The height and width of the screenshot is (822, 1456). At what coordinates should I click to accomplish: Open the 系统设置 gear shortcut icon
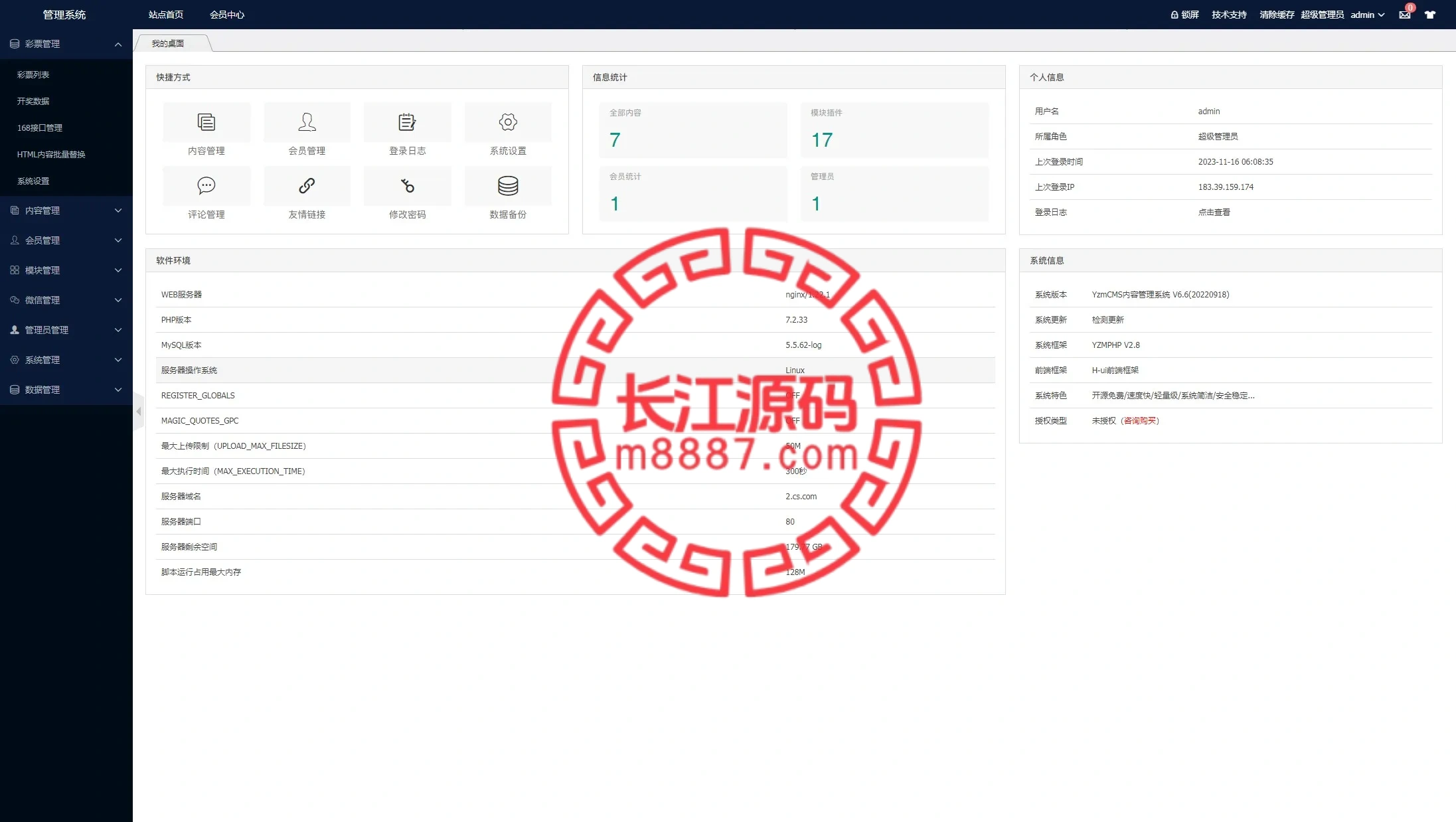(x=508, y=122)
